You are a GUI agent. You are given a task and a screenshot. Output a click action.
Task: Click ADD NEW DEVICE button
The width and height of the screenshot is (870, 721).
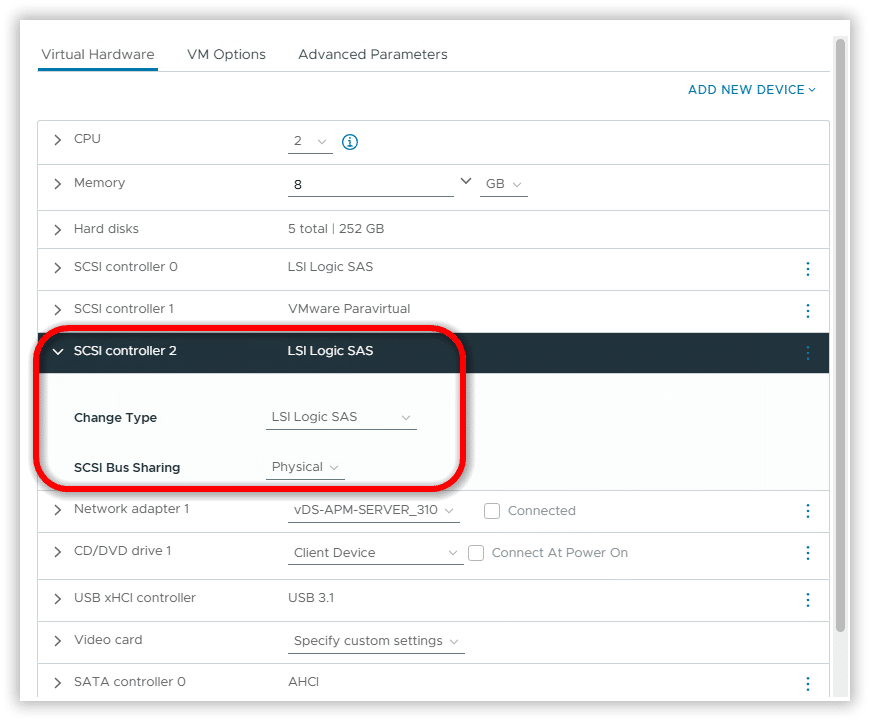(x=751, y=90)
